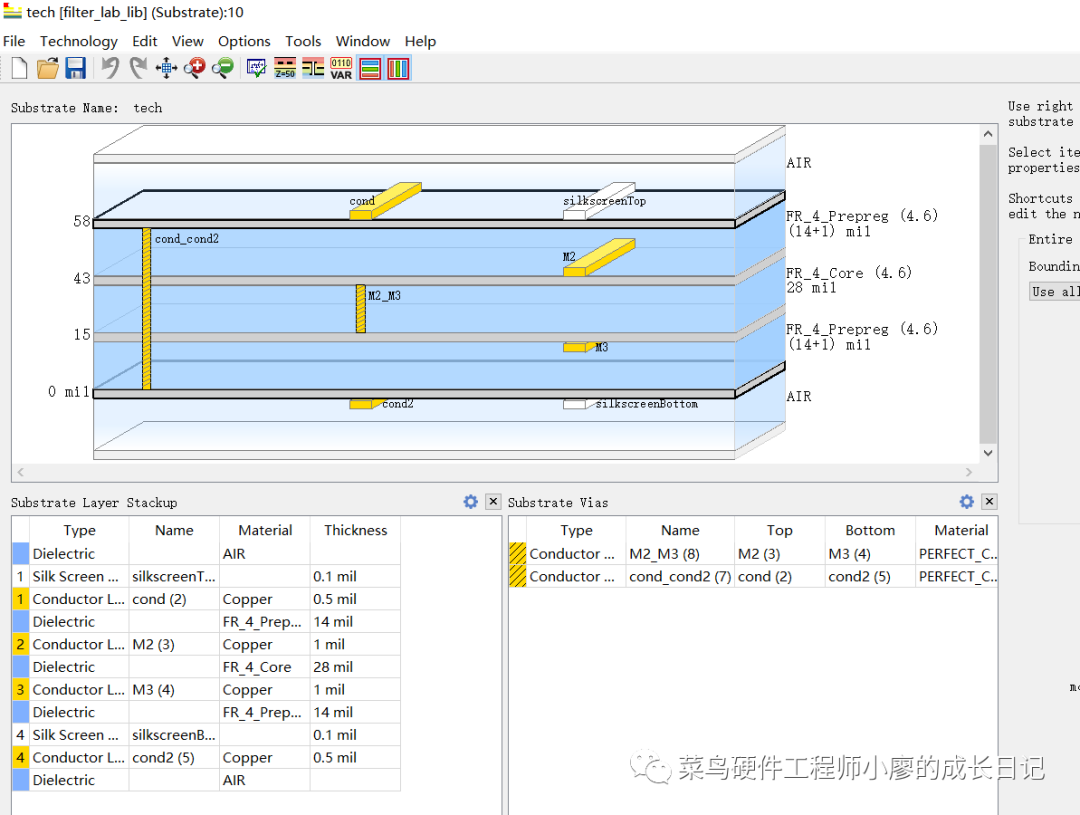Select the M2 strip in 3D view
The height and width of the screenshot is (815, 1080).
[599, 257]
